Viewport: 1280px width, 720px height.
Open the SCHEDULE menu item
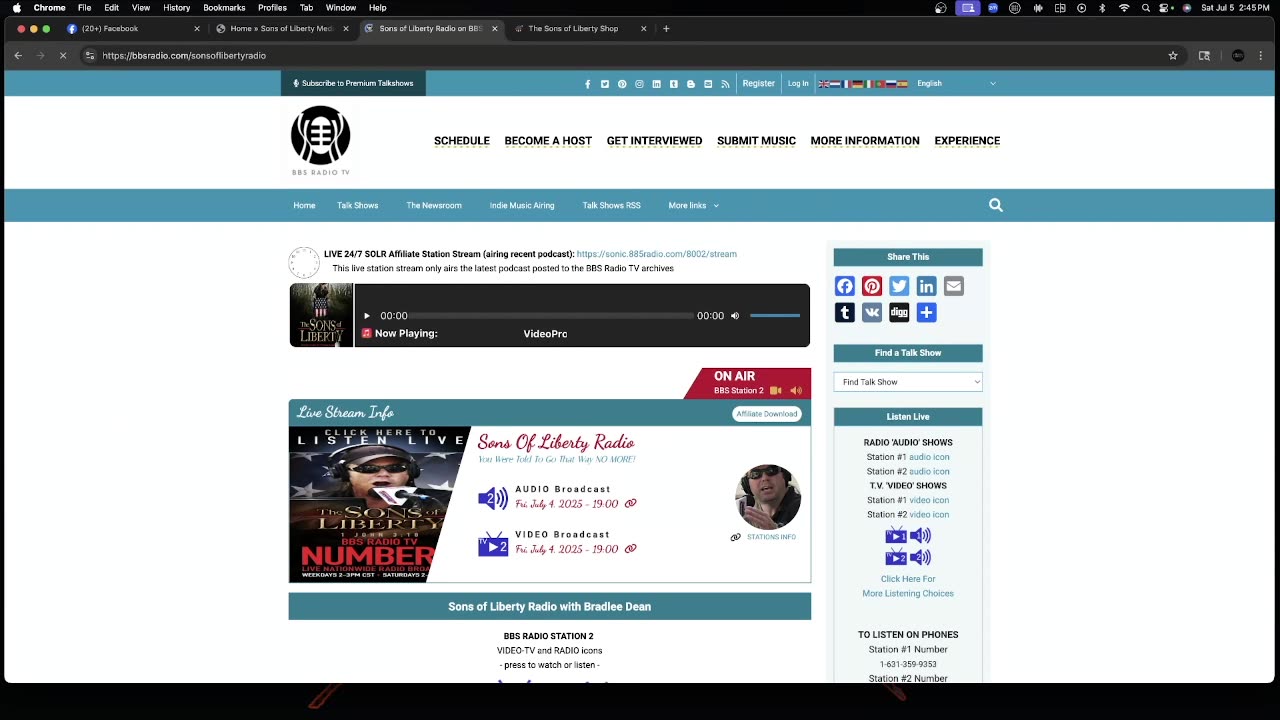[462, 141]
